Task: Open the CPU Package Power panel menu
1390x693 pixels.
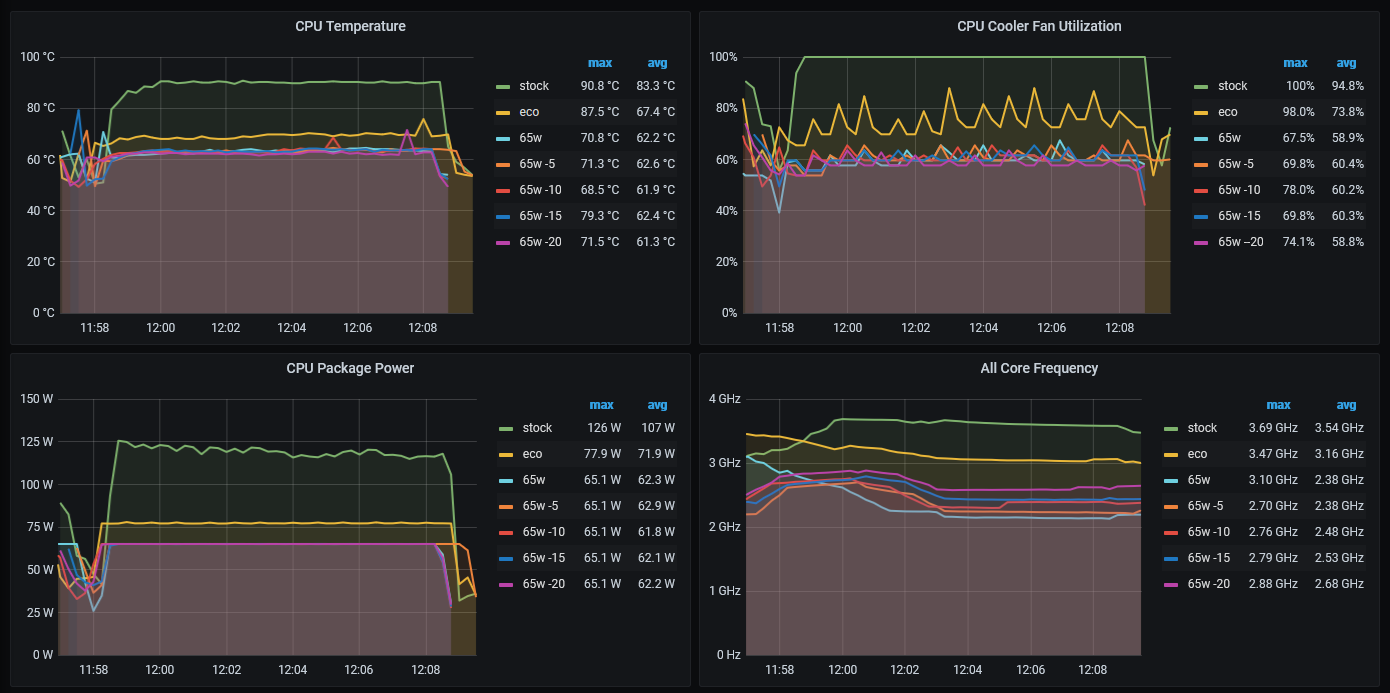Action: point(350,369)
